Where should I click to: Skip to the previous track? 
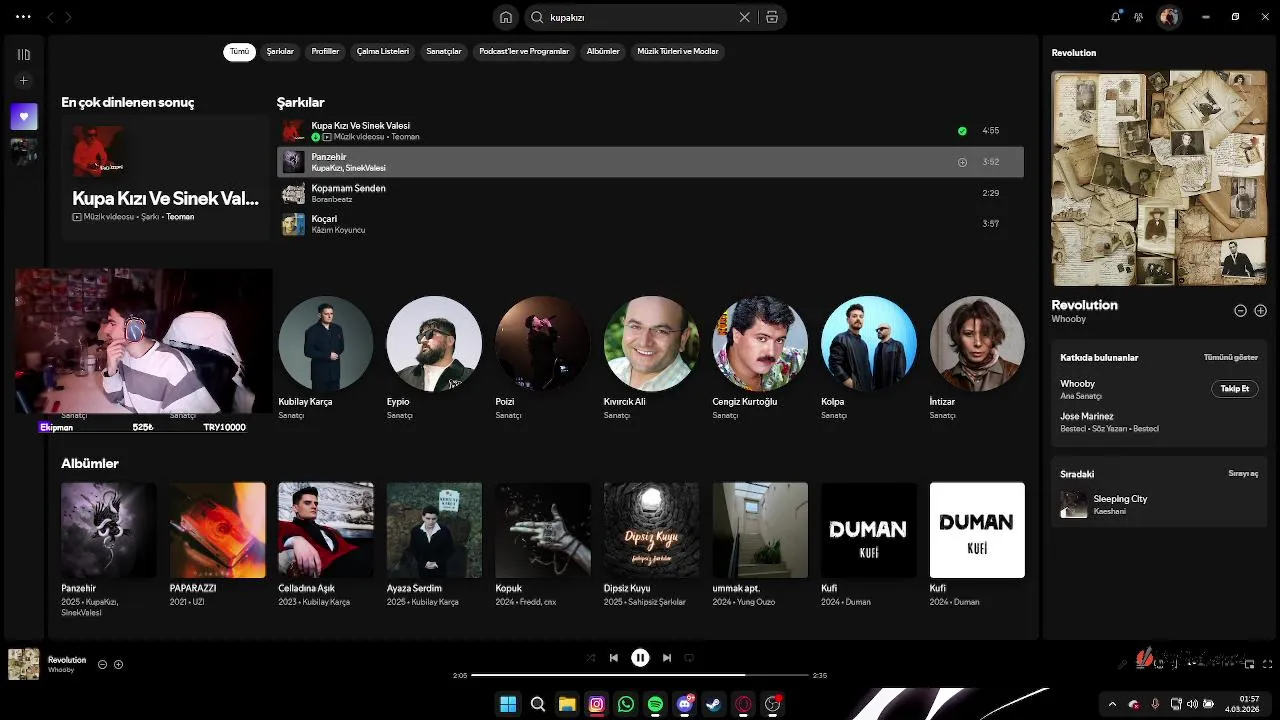[x=614, y=658]
